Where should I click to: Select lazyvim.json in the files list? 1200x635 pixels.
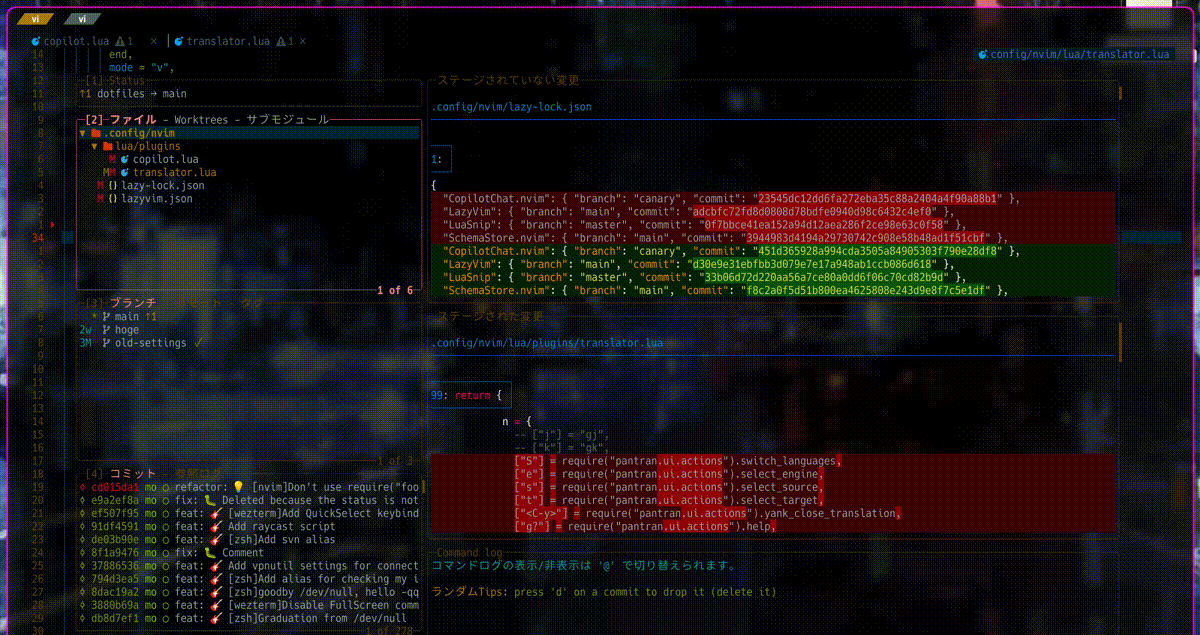(157, 199)
